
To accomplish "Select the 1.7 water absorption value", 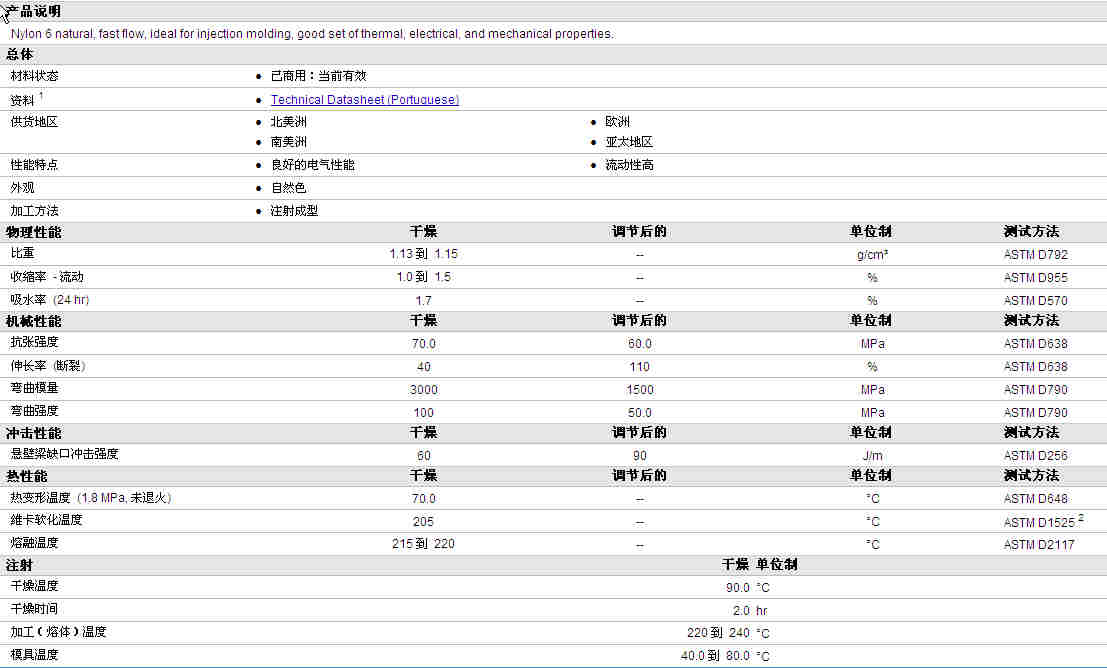I will pos(423,300).
